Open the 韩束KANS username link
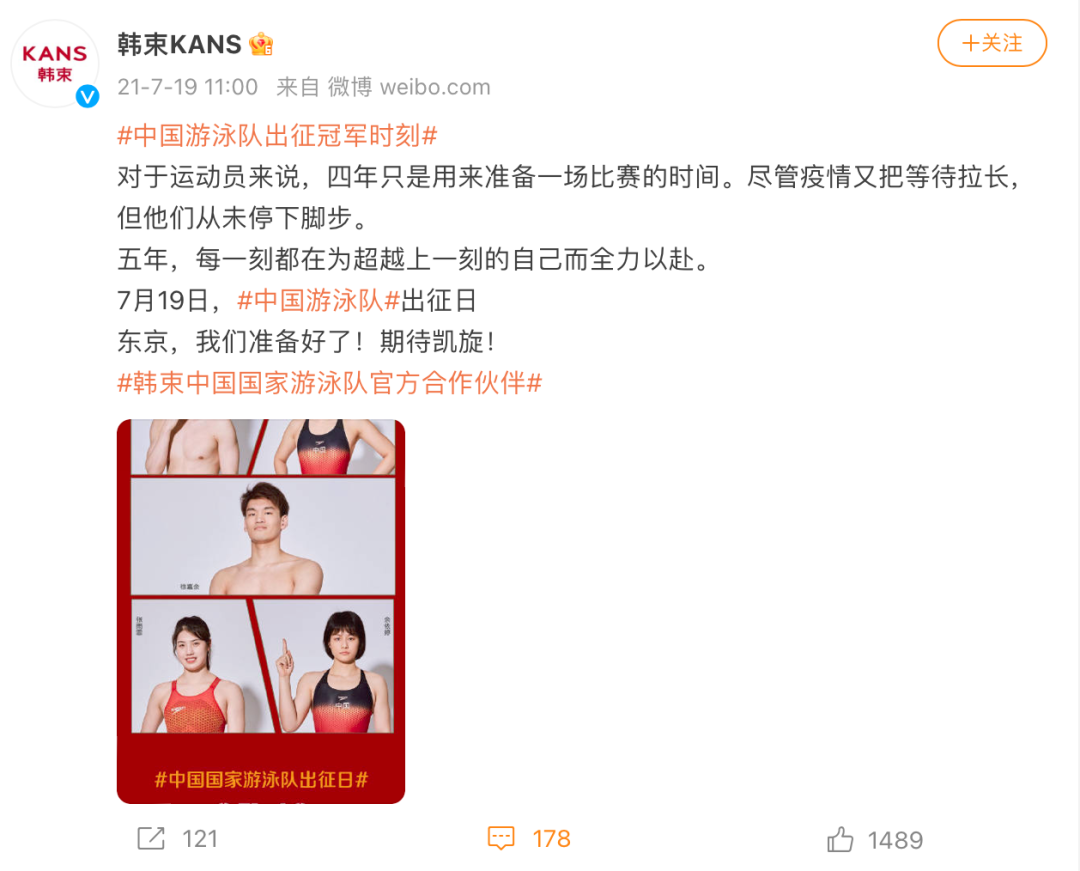The height and width of the screenshot is (871, 1080). point(179,45)
